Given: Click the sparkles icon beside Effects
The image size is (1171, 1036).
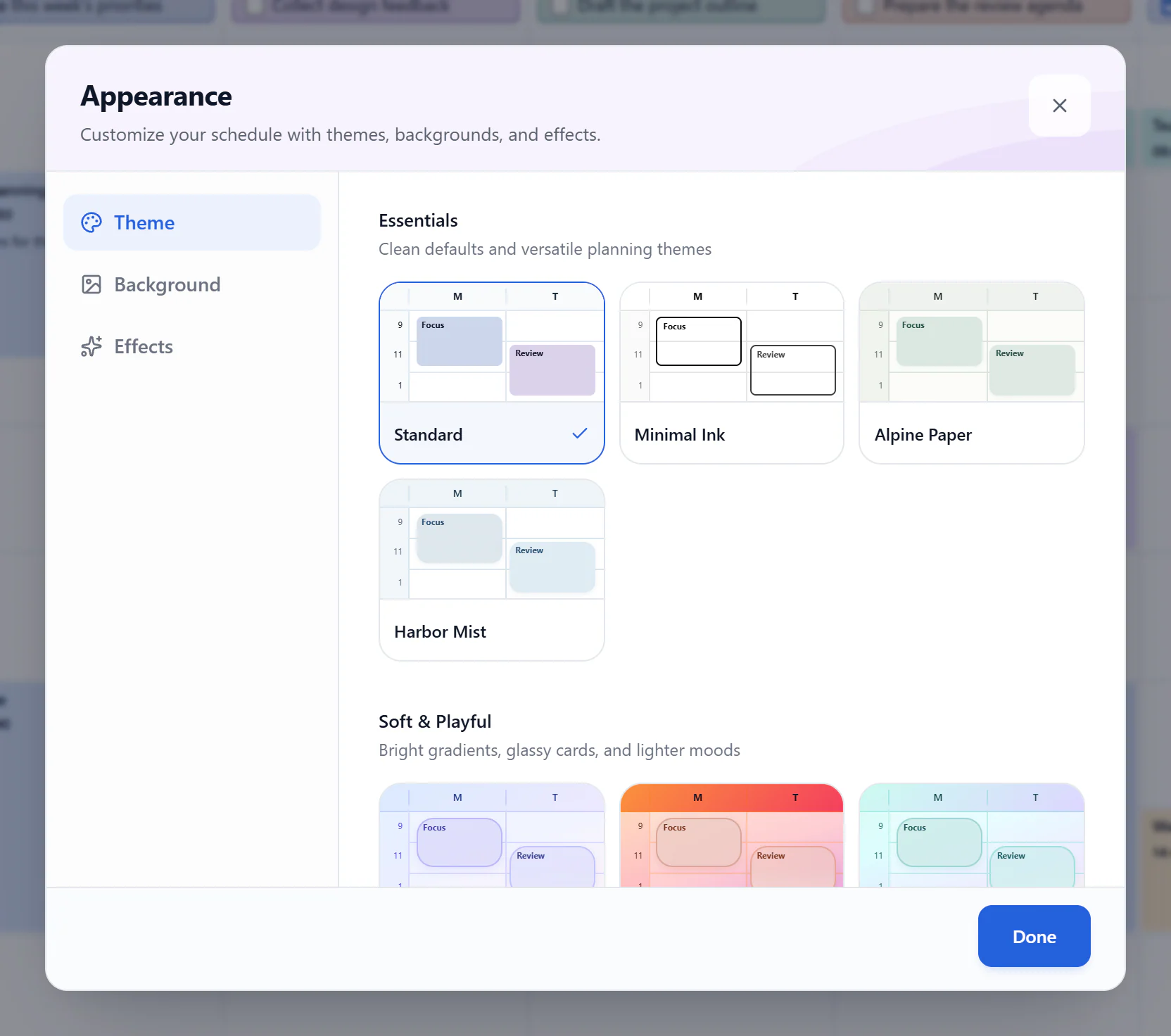Looking at the screenshot, I should 91,346.
